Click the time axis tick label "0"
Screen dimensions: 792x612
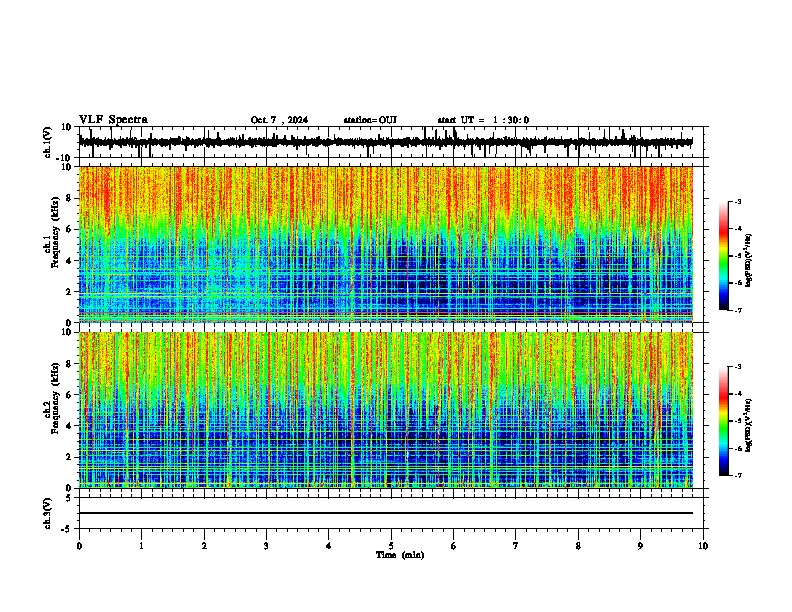[x=79, y=546]
